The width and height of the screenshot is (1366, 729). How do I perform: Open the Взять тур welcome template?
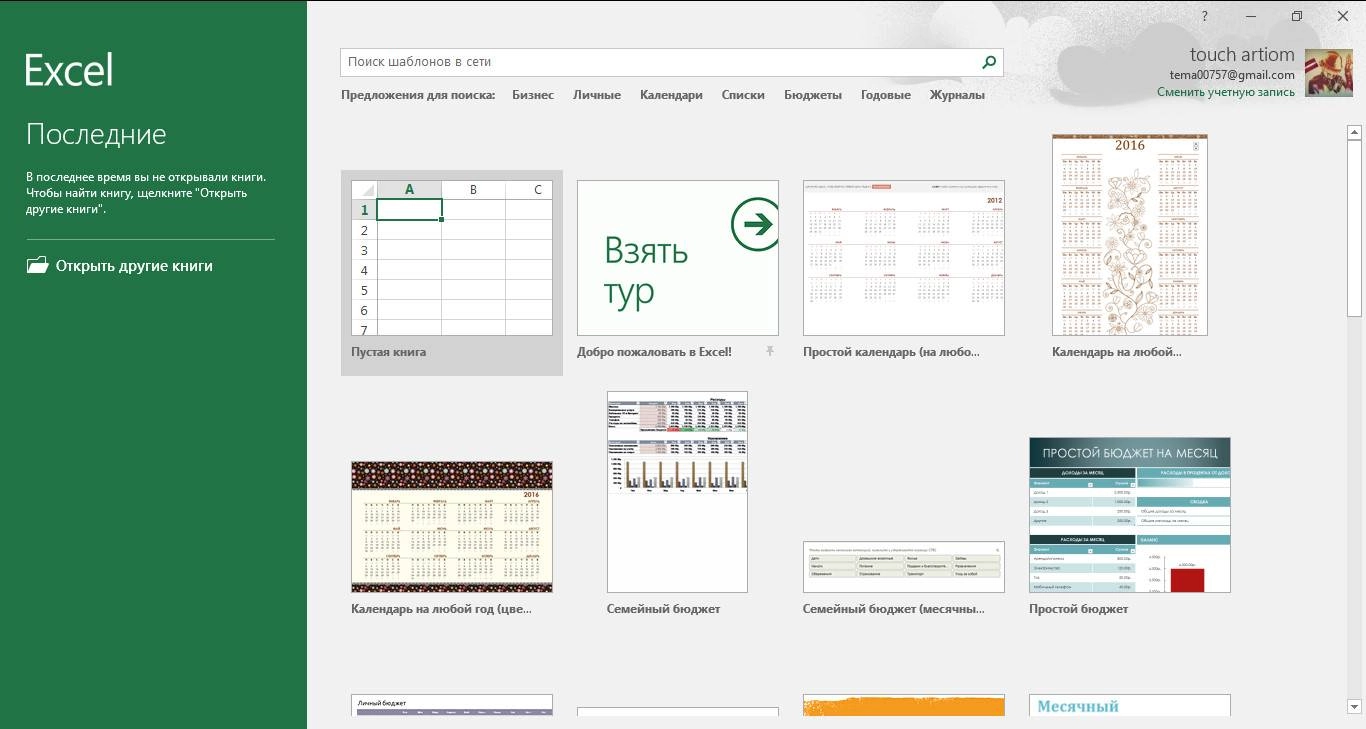[x=678, y=258]
